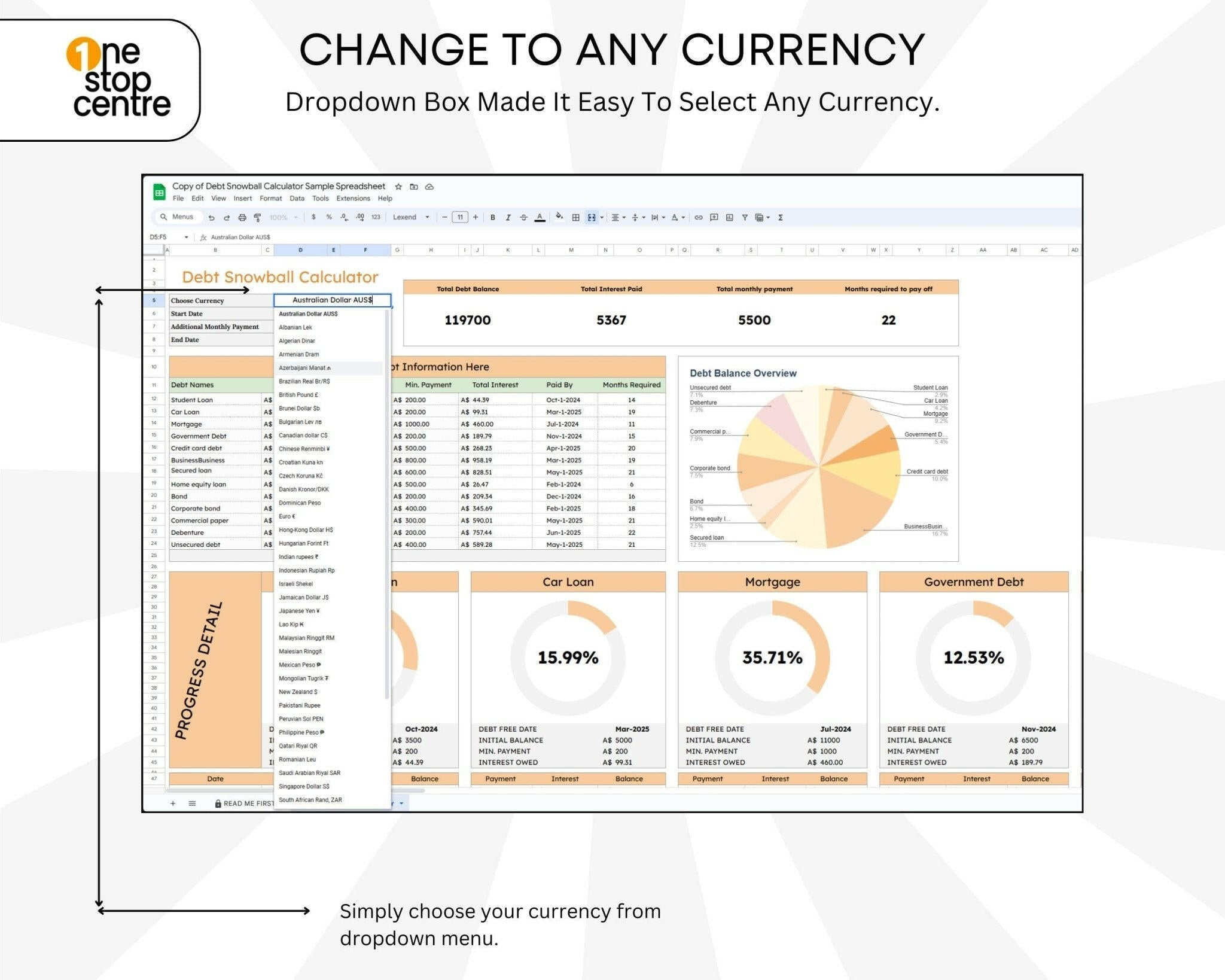Open the Extensions menu

pyautogui.click(x=352, y=198)
